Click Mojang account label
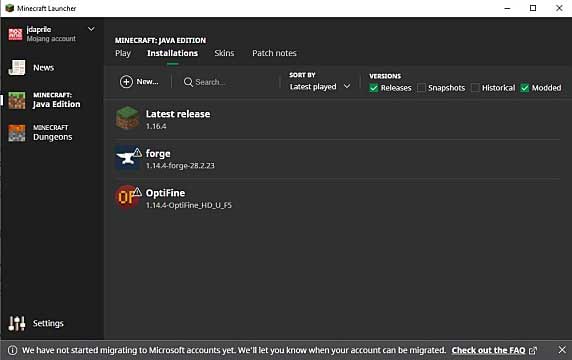 (x=51, y=39)
